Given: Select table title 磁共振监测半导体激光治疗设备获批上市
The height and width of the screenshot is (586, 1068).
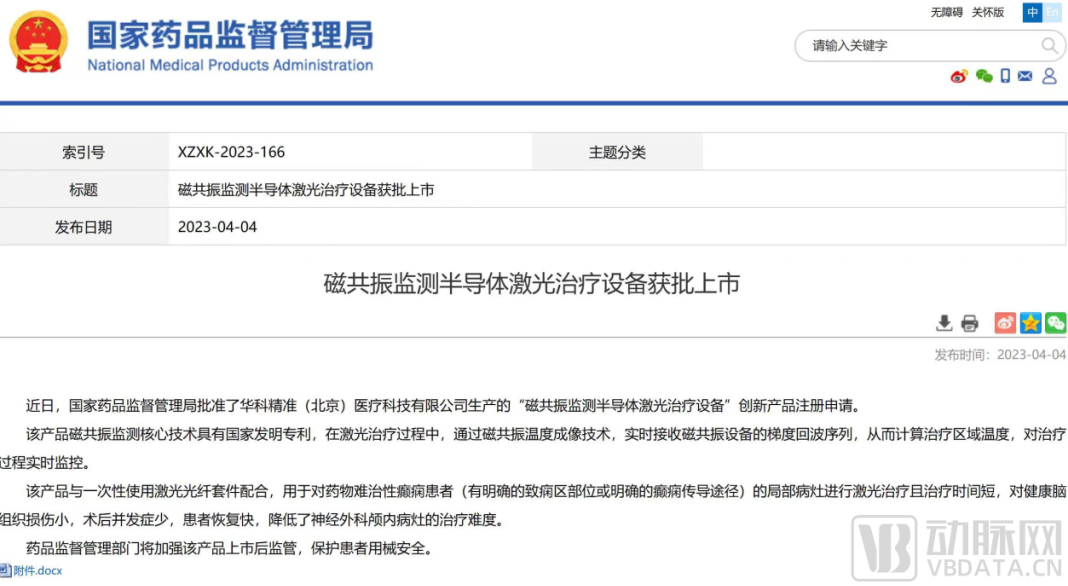Looking at the screenshot, I should [306, 189].
